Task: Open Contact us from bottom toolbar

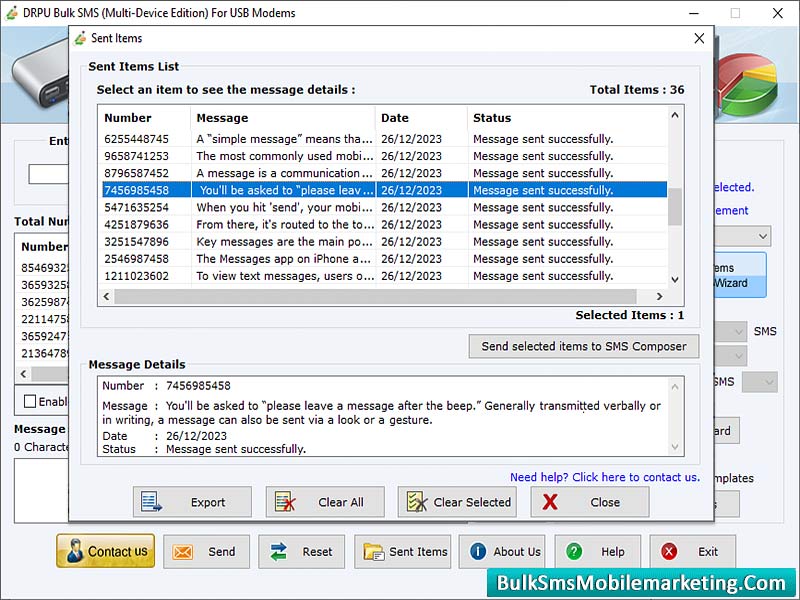Action: coord(105,551)
